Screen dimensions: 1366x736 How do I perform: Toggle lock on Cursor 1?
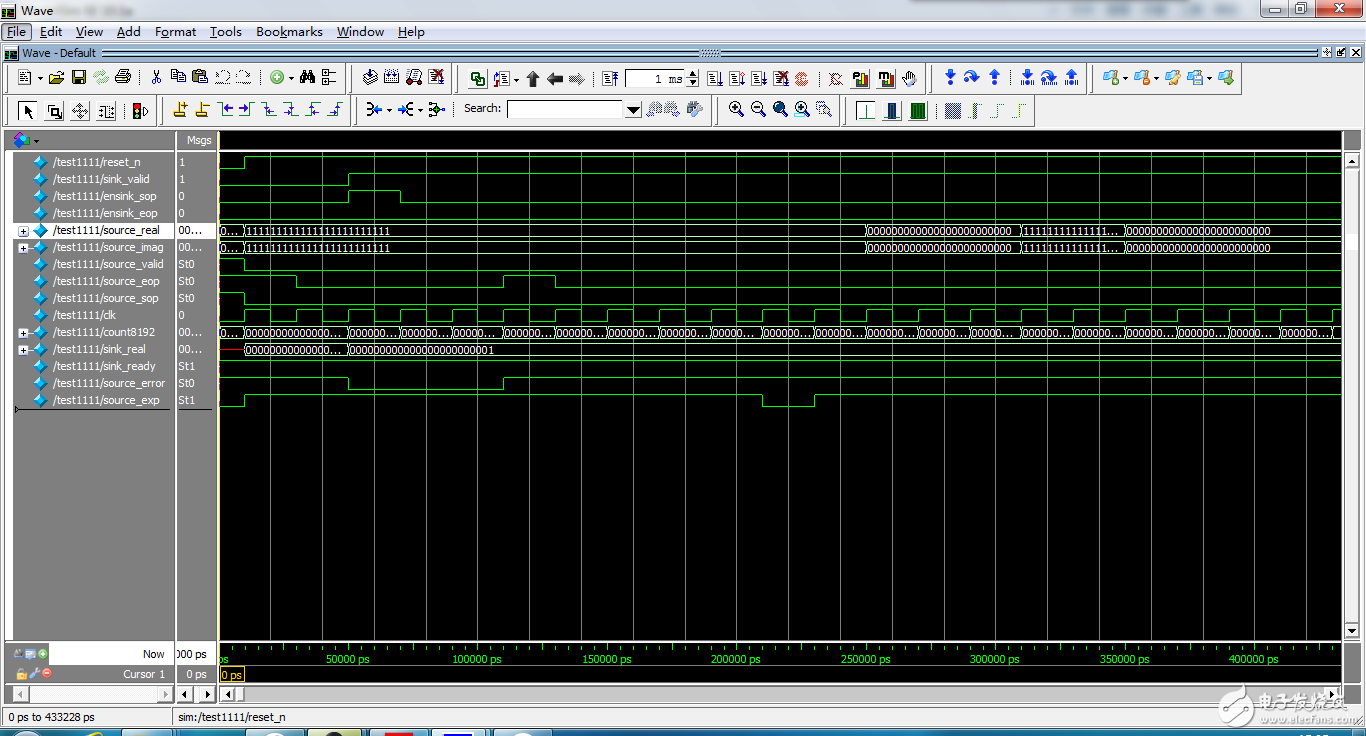pos(21,674)
